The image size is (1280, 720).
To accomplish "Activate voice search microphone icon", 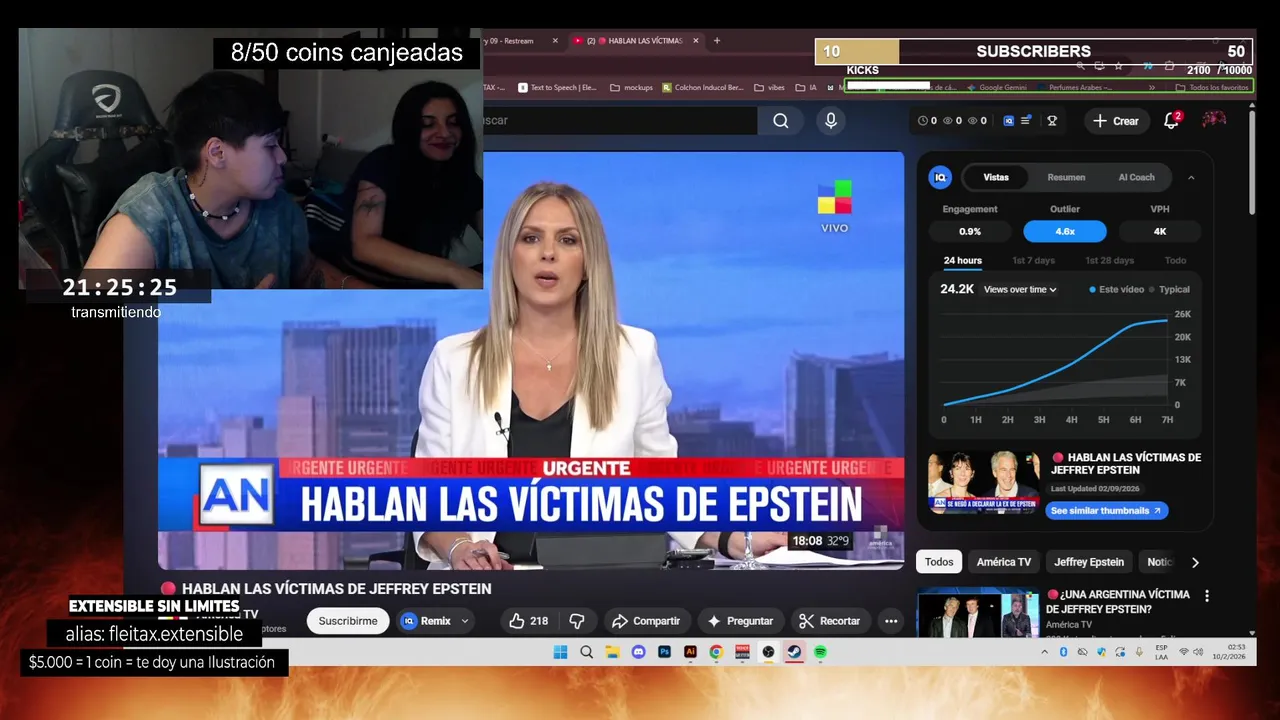I will pyautogui.click(x=830, y=121).
